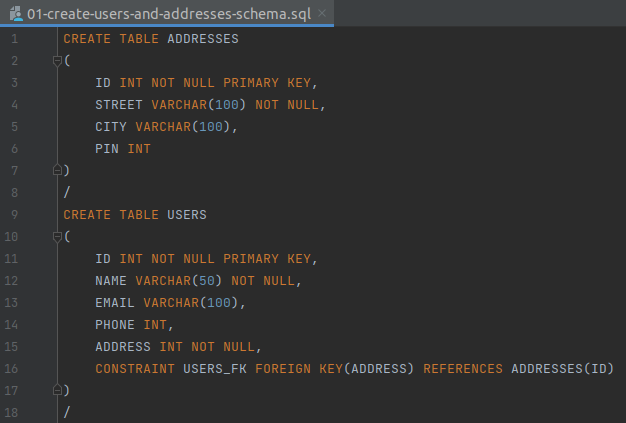The image size is (626, 423).
Task: Click the PIN column name
Action: [107, 149]
